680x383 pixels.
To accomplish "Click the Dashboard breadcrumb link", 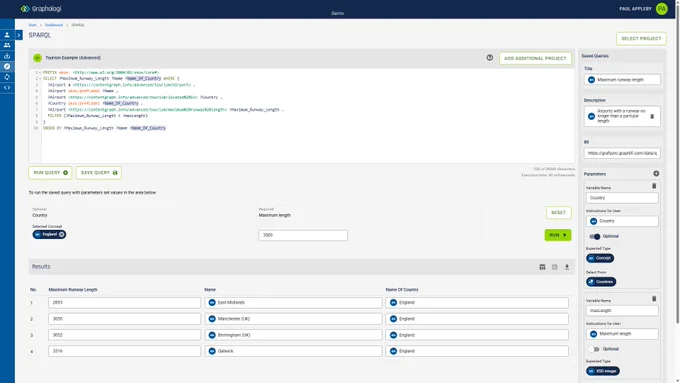I will [x=54, y=25].
